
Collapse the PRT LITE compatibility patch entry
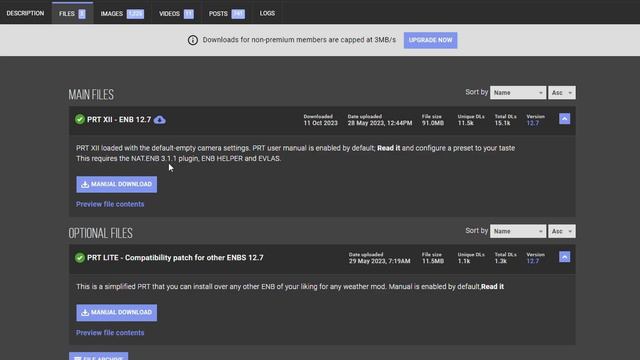pyautogui.click(x=564, y=257)
